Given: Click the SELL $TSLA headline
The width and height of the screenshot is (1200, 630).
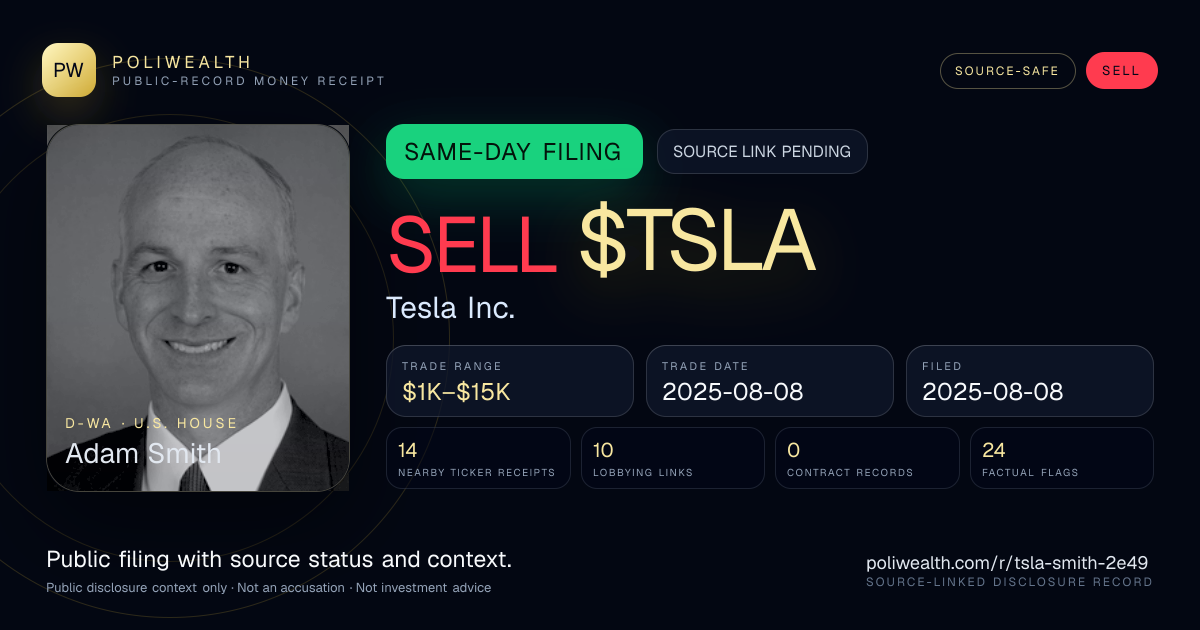Looking at the screenshot, I should click(x=601, y=242).
